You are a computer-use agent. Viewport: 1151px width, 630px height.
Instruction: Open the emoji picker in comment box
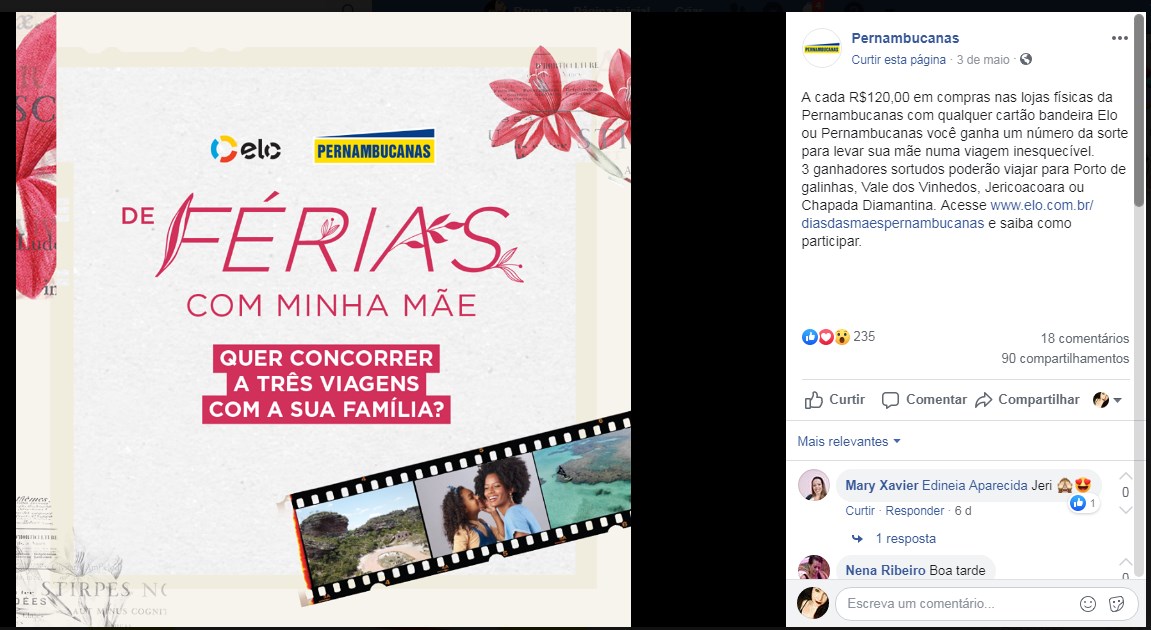click(x=1088, y=604)
